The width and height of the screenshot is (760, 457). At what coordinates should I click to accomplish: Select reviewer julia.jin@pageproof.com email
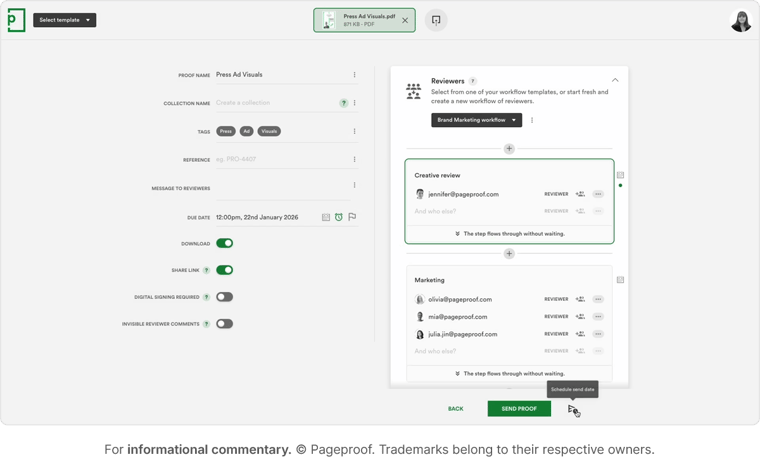pos(462,334)
